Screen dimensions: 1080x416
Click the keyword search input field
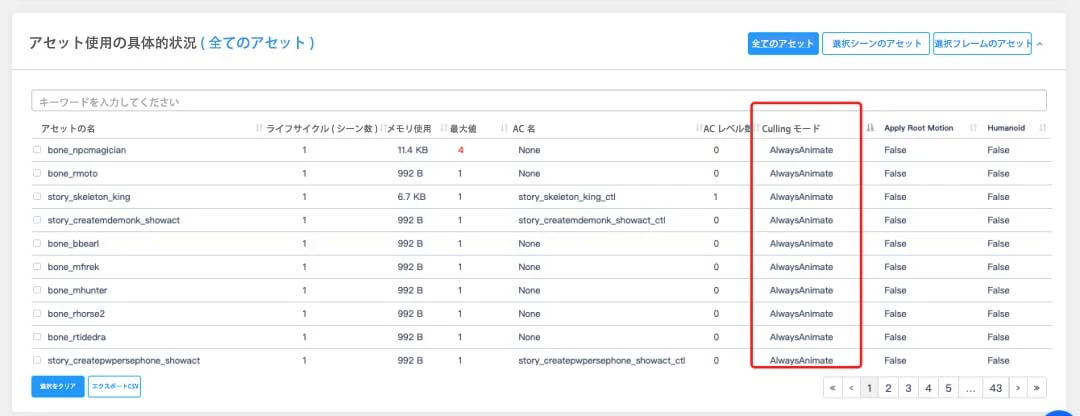pos(539,101)
